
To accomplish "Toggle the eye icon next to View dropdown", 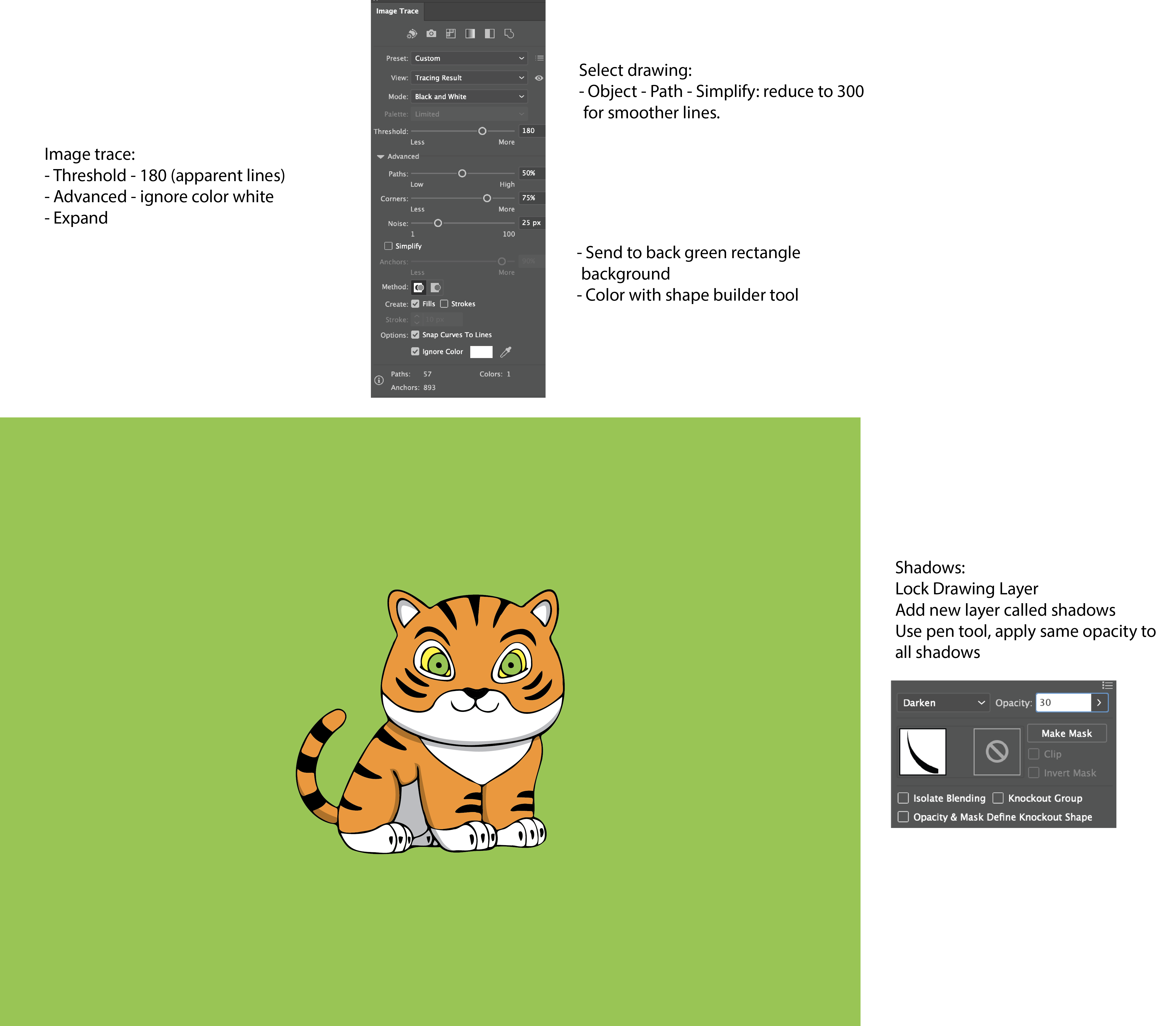I will coord(539,78).
